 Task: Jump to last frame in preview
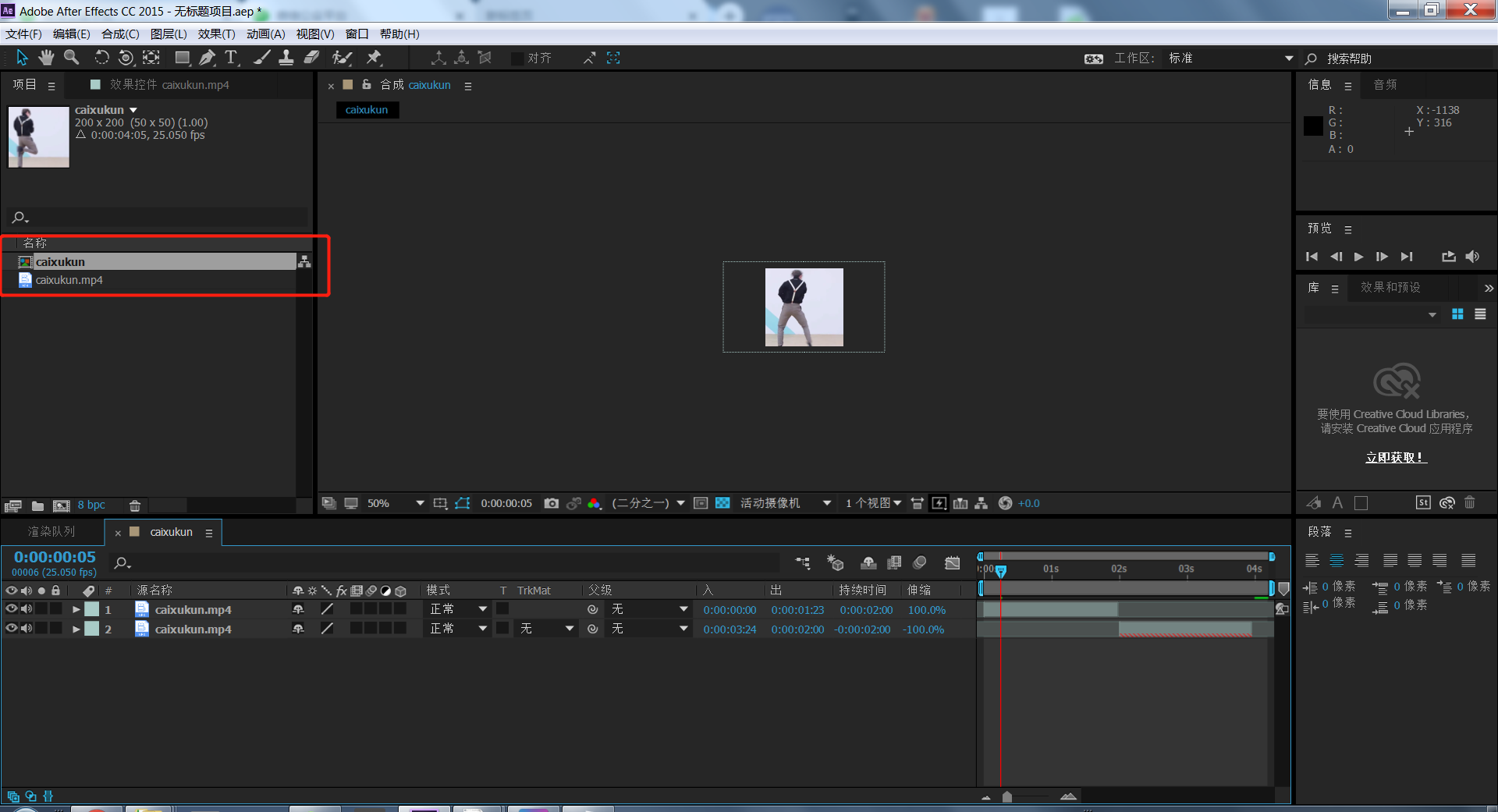[1407, 257]
